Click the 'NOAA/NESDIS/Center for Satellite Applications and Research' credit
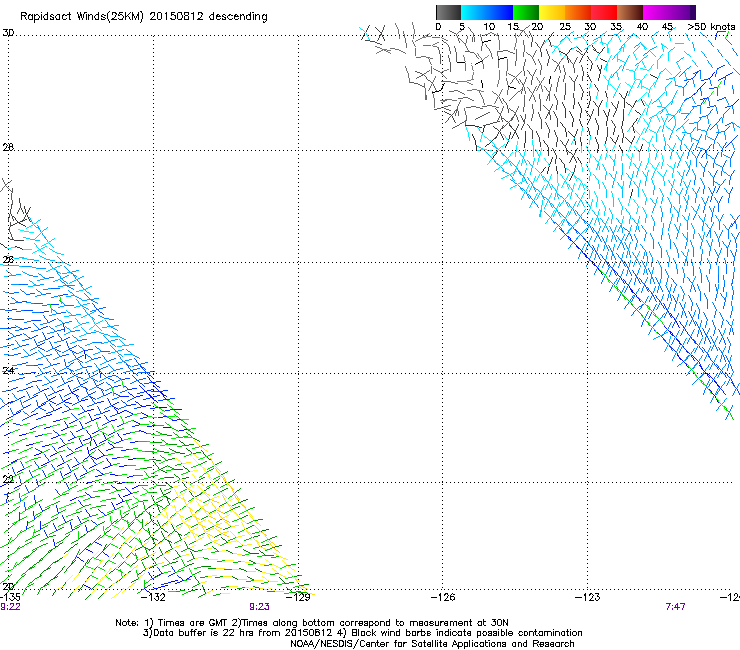 tap(432, 643)
